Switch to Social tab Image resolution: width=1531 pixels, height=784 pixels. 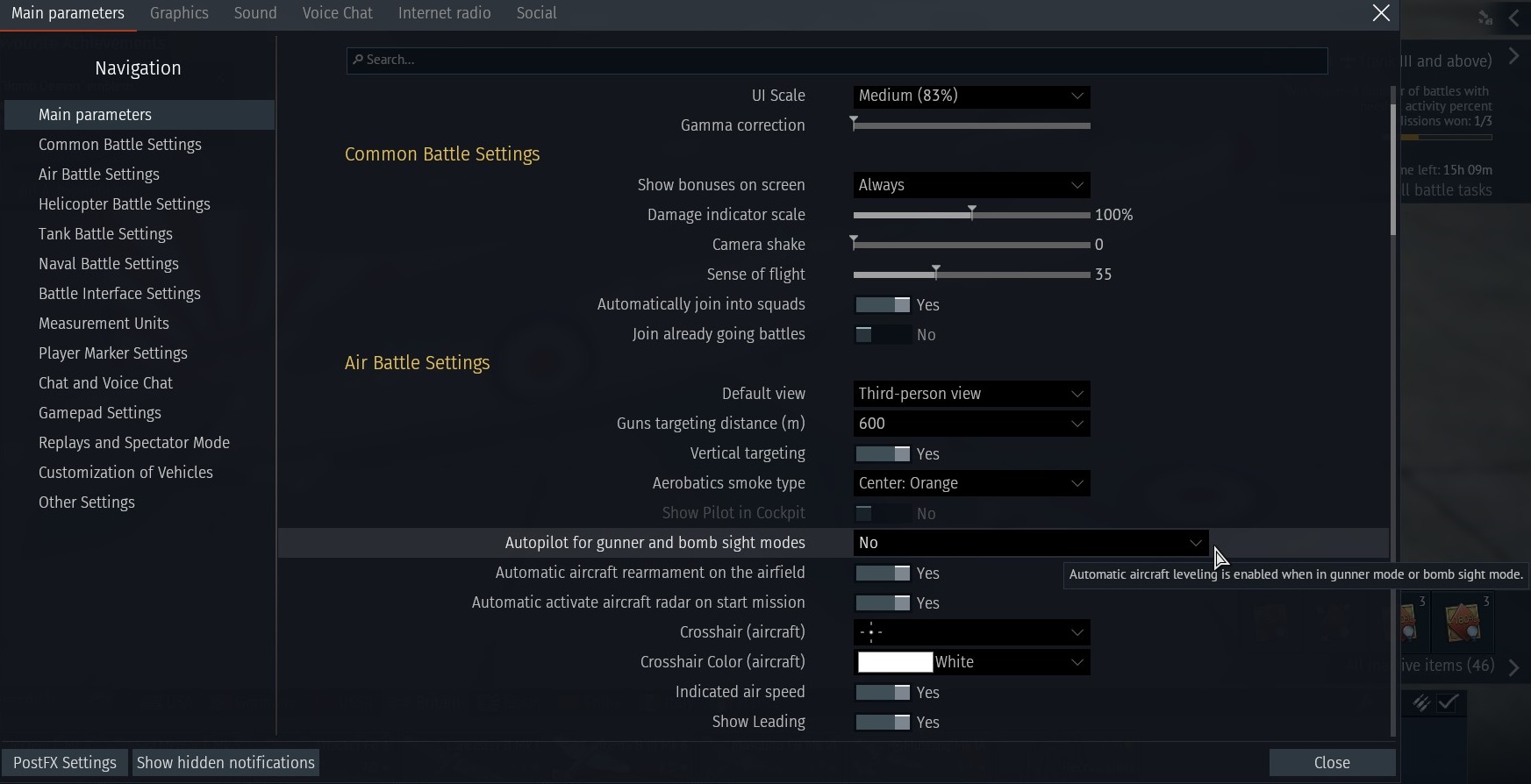(x=537, y=13)
